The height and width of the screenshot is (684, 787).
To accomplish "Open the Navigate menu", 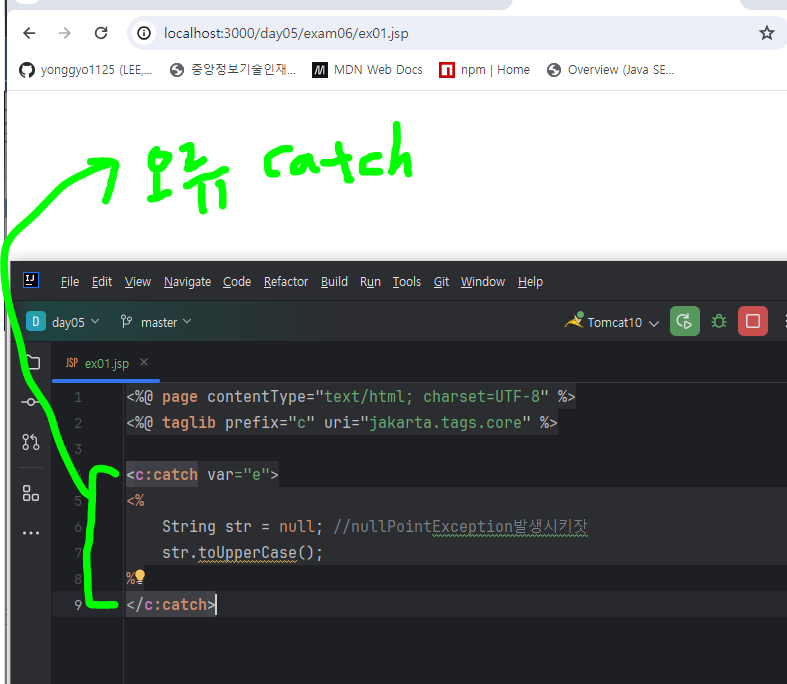I will point(187,282).
